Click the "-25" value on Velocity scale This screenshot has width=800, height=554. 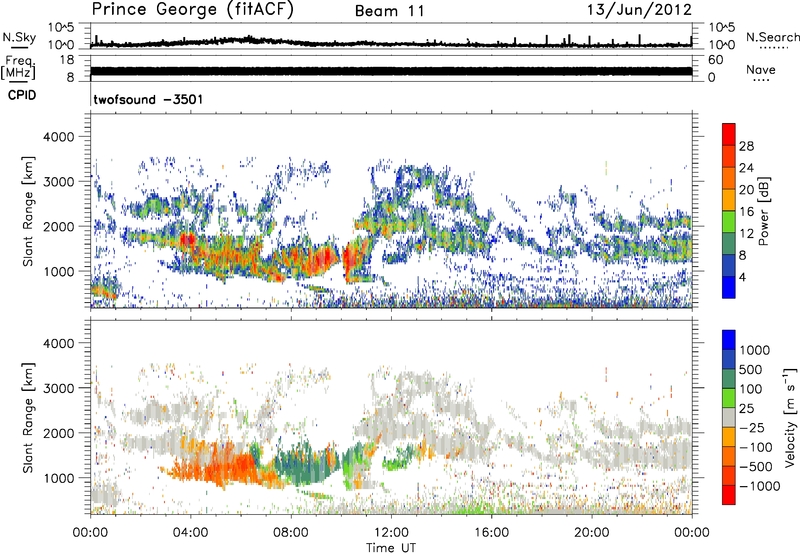pos(752,427)
